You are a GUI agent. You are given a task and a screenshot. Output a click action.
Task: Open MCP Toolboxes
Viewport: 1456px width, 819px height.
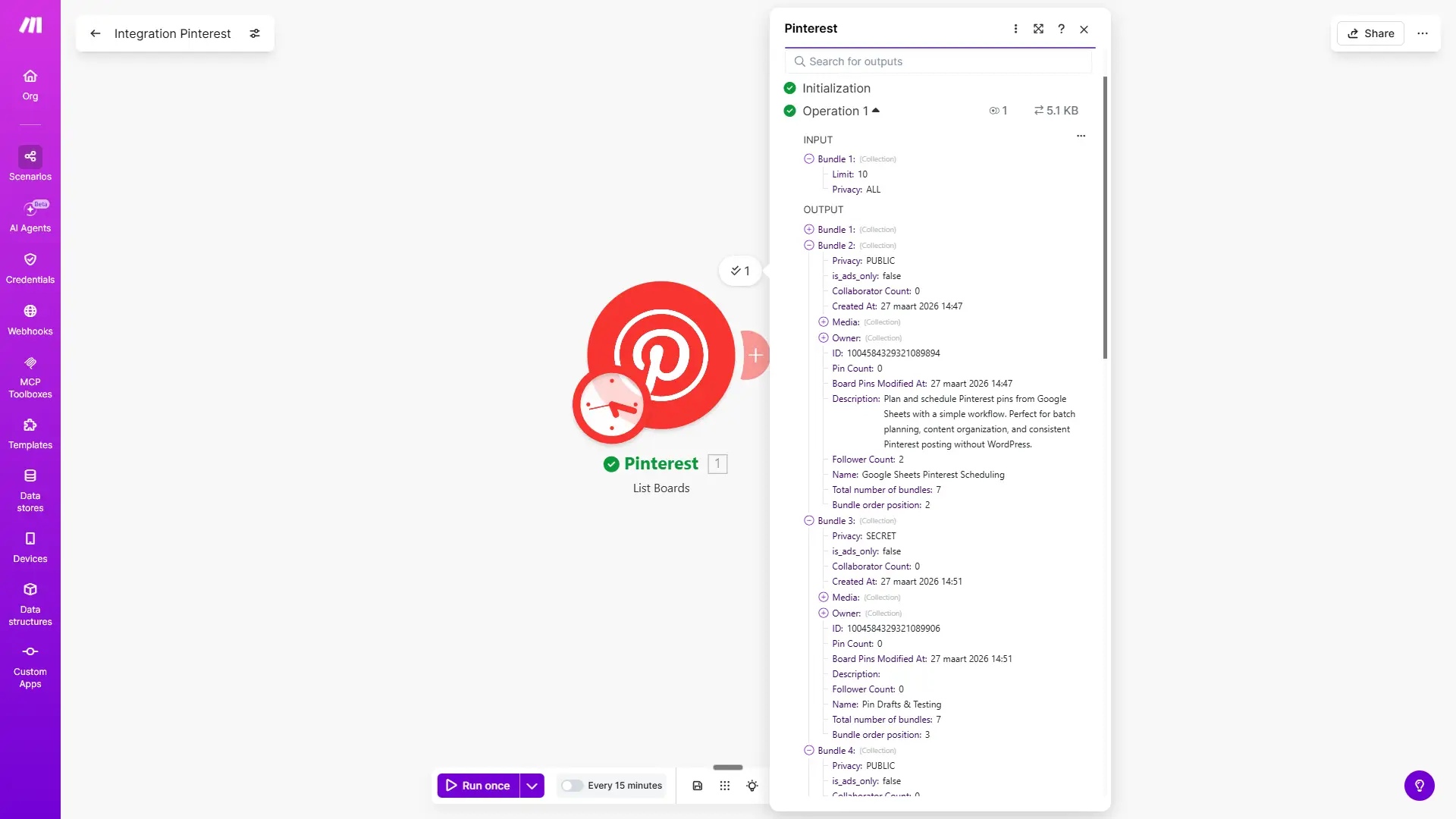coord(30,377)
